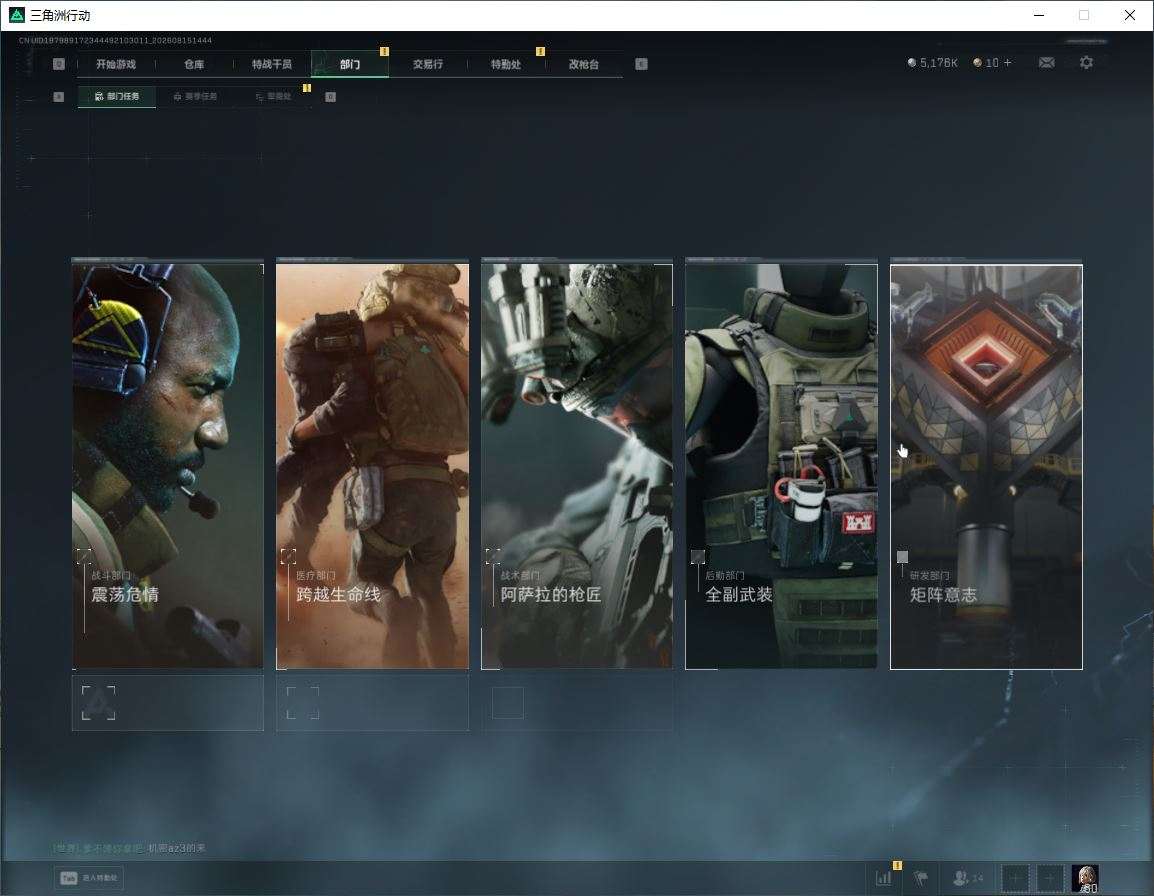Click the E key hint right of main tabs
This screenshot has width=1154, height=896.
[641, 64]
